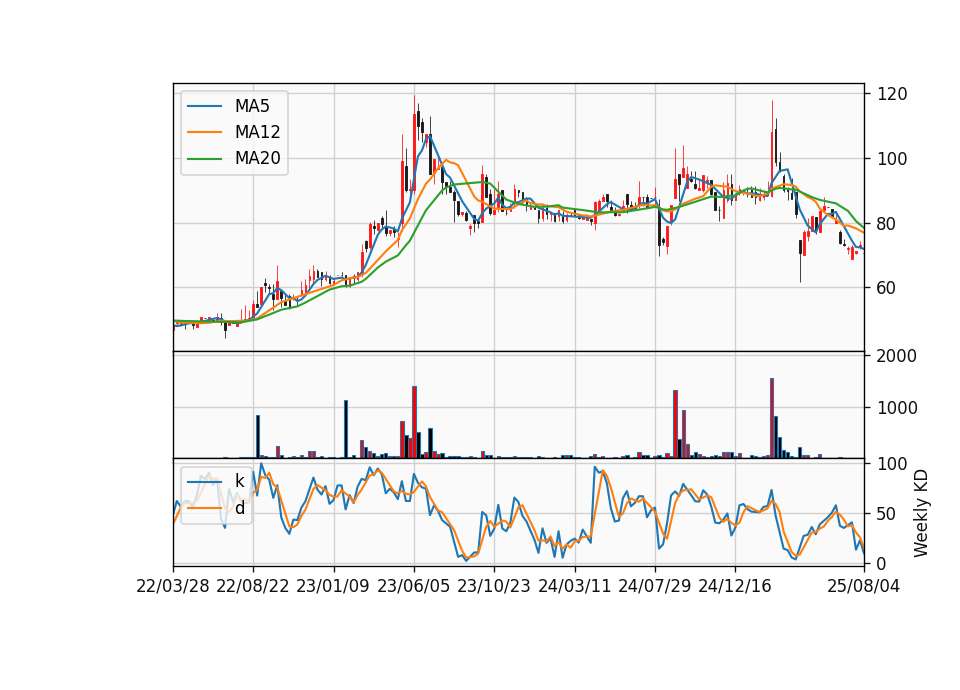
Task: Click the k legend label
Action: click(239, 481)
